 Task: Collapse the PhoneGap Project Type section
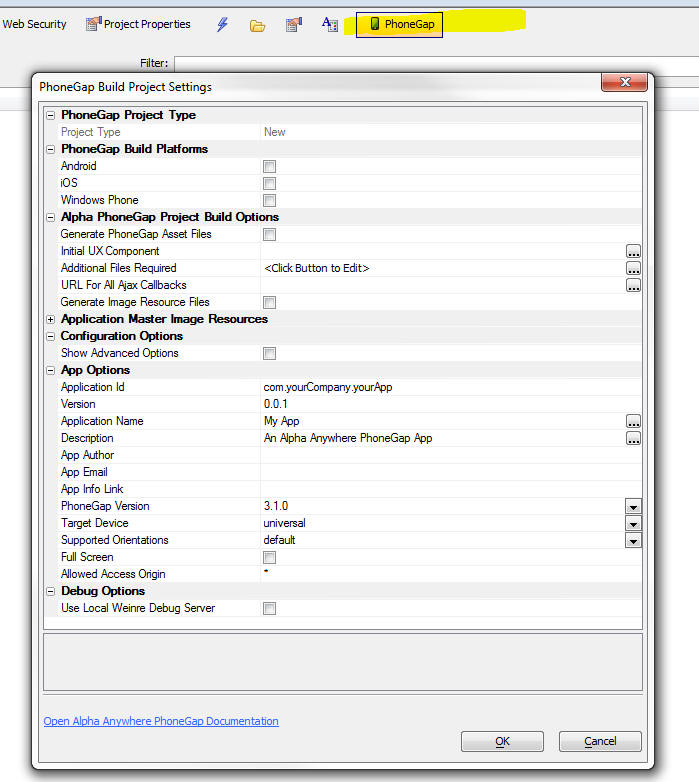click(x=50, y=115)
